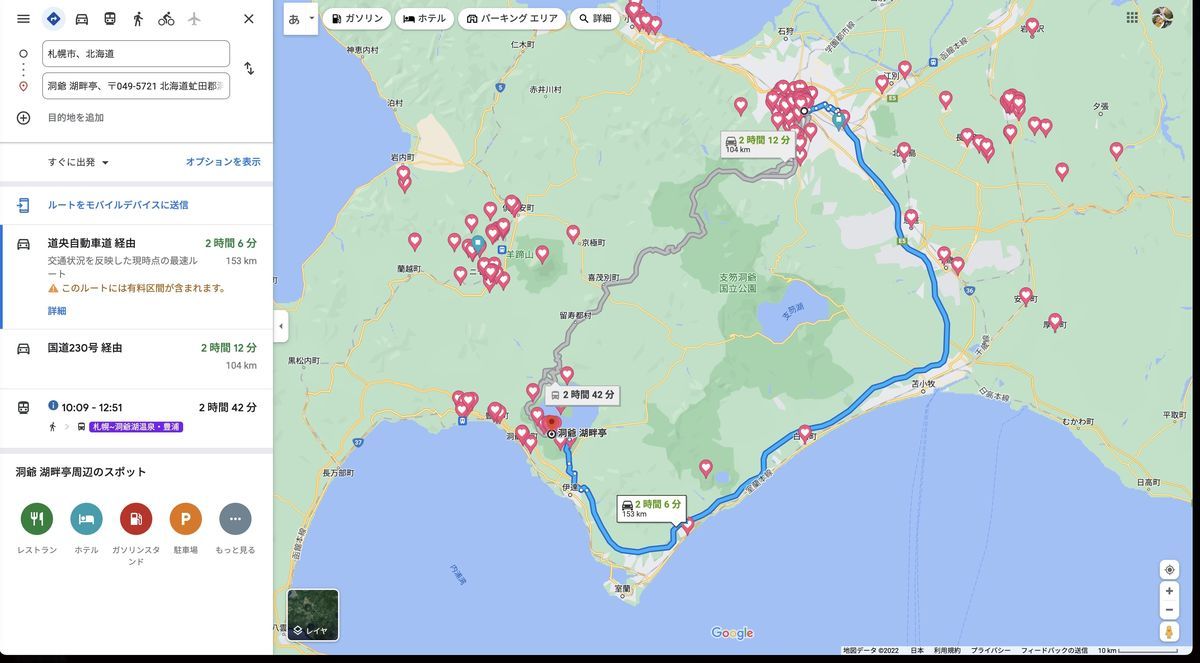Open the input language あ dropdown

click(x=301, y=19)
